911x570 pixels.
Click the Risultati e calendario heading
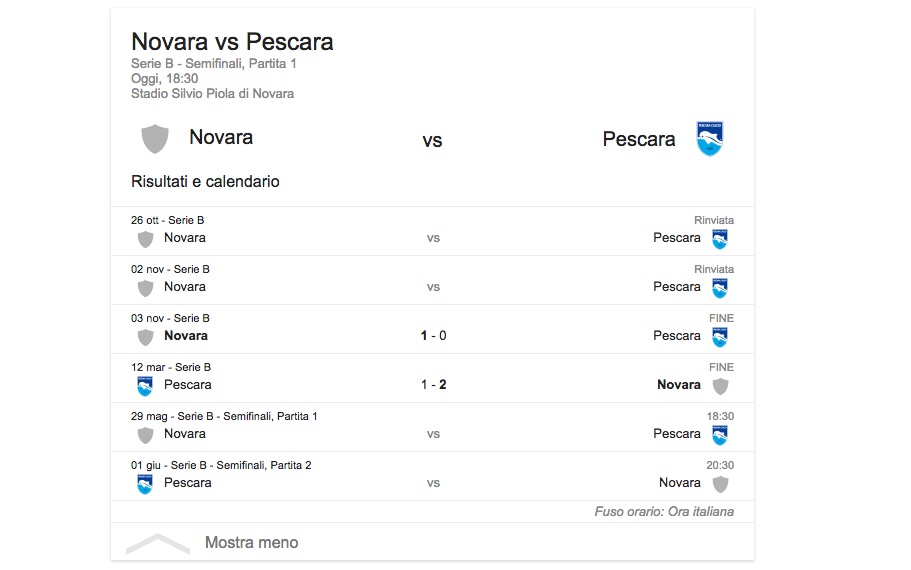coord(205,182)
